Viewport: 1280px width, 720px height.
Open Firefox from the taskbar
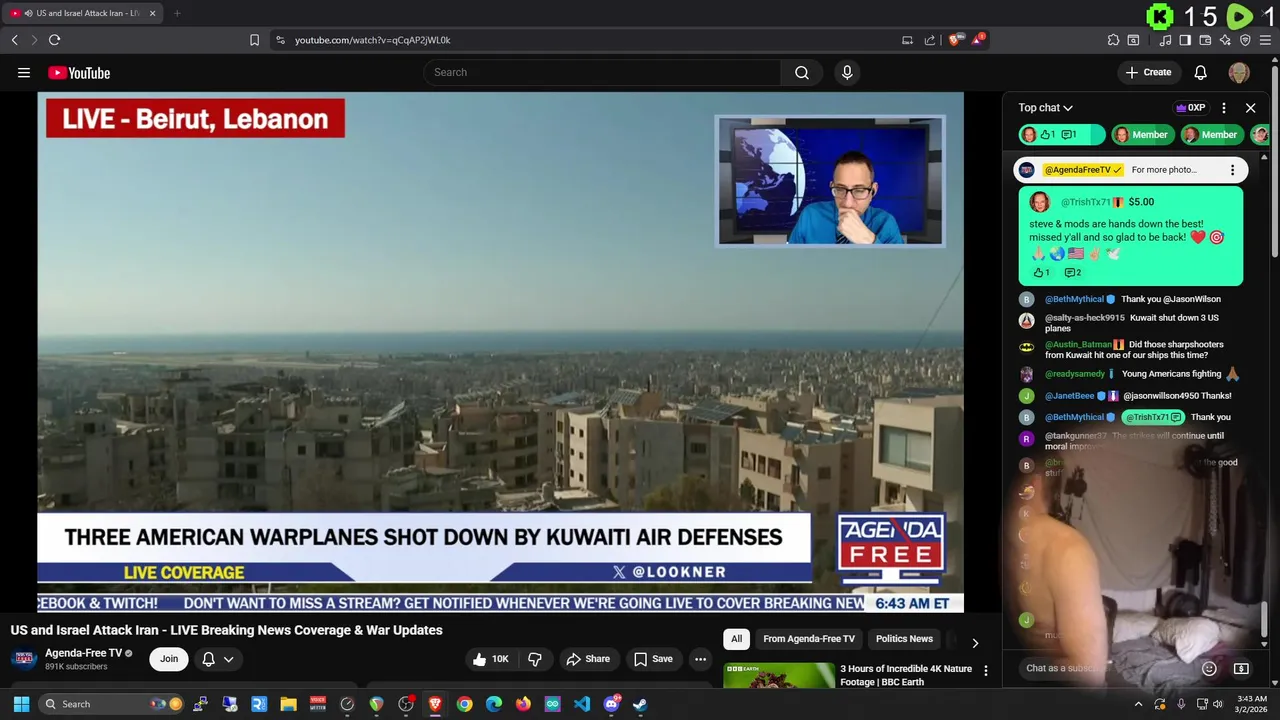pyautogui.click(x=523, y=704)
